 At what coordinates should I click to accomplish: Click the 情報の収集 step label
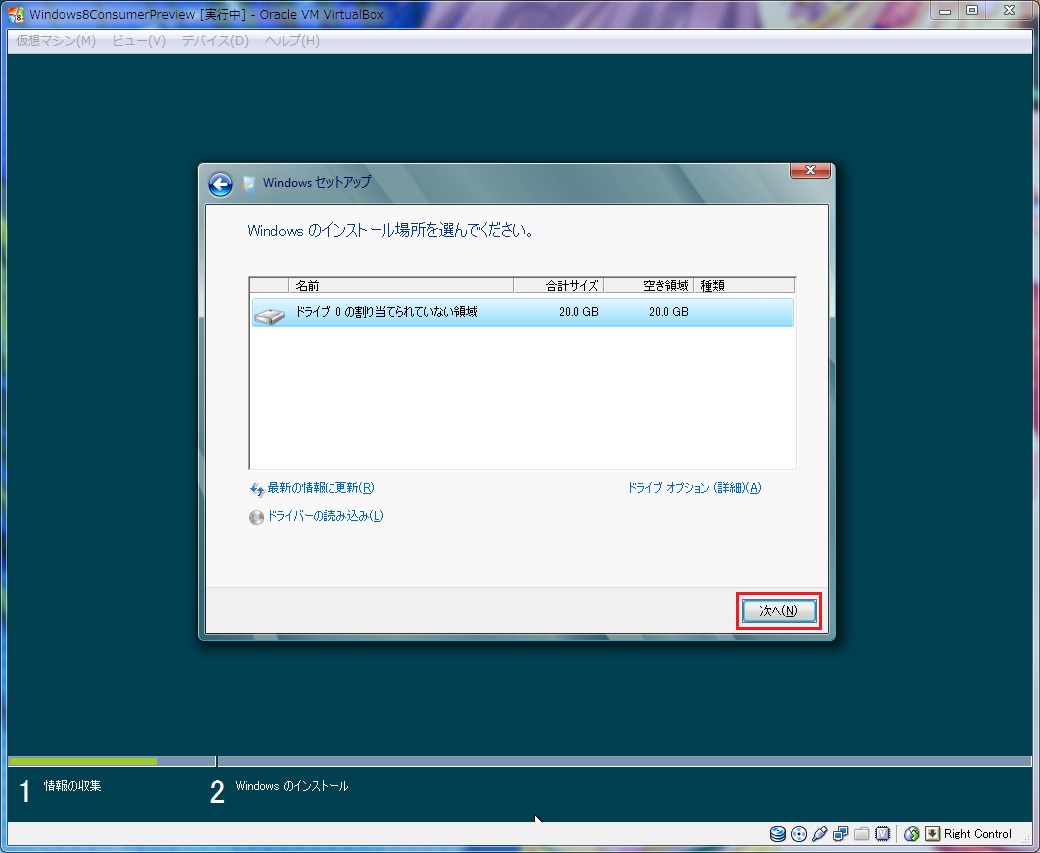pos(72,786)
